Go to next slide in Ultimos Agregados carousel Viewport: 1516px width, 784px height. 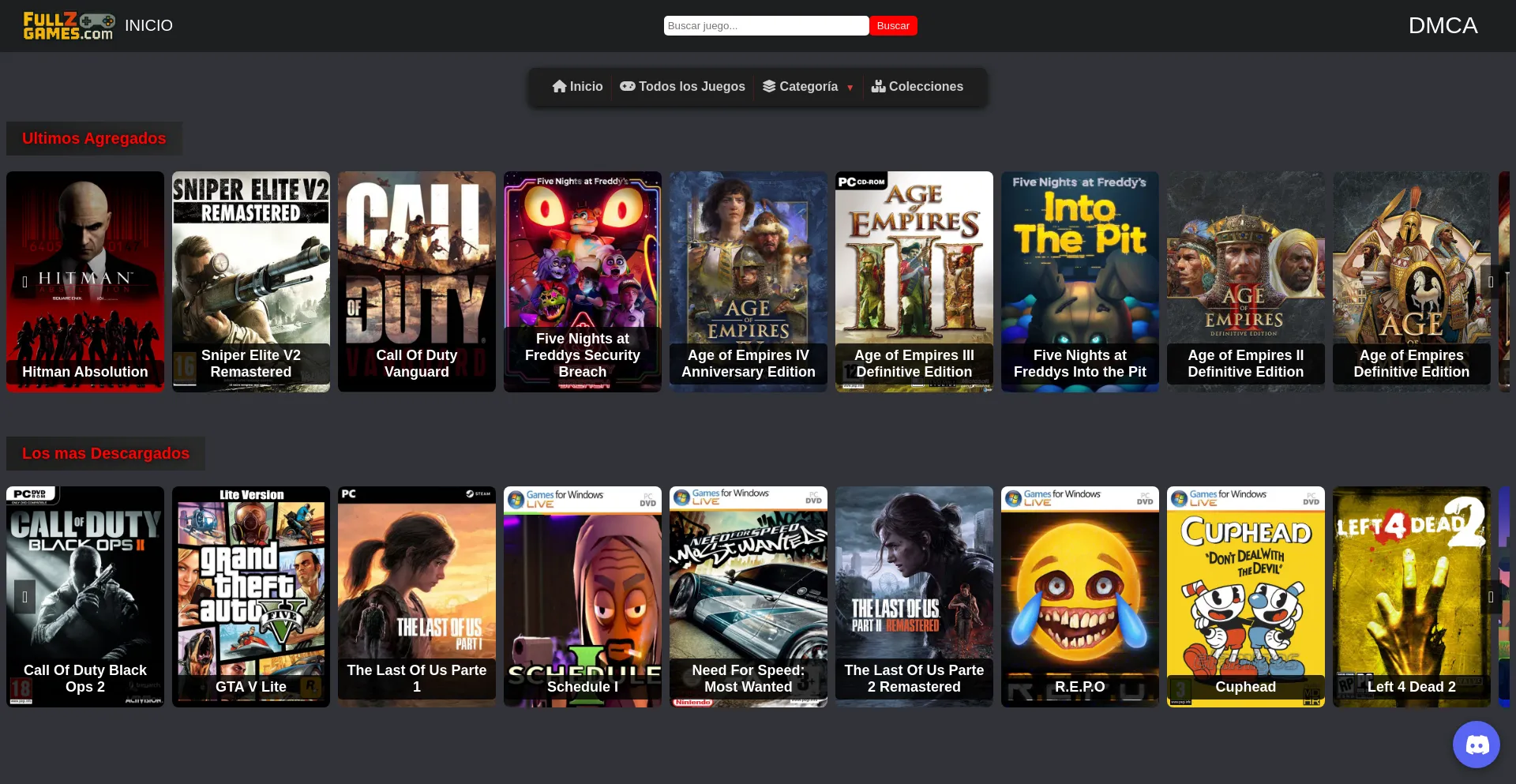click(1491, 282)
